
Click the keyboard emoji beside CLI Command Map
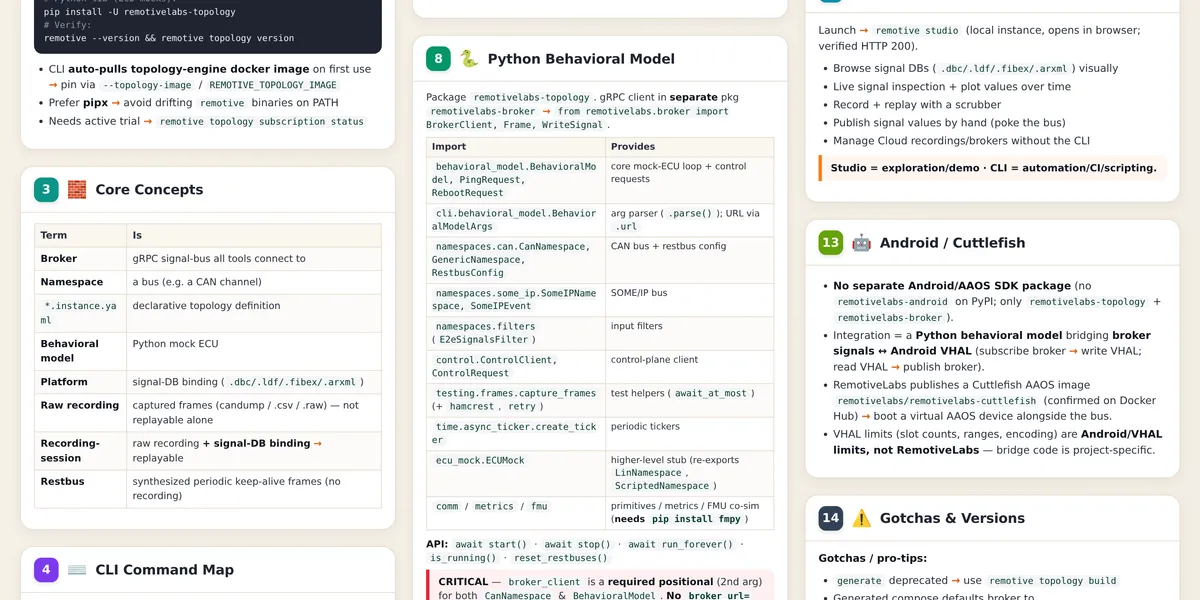coord(77,570)
